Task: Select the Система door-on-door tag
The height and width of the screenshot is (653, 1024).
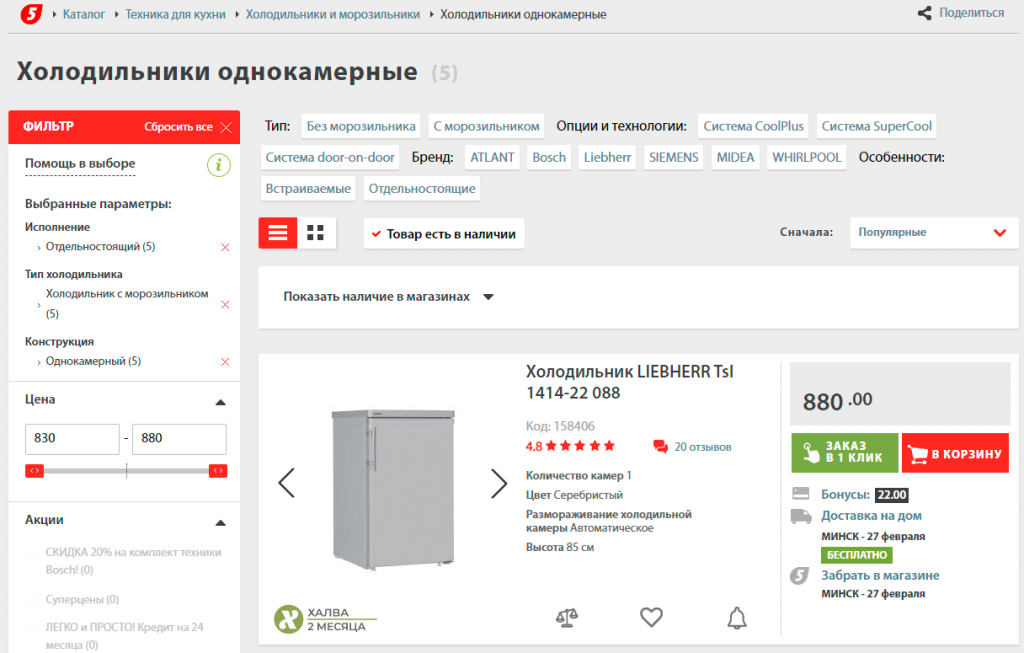Action: pos(330,157)
